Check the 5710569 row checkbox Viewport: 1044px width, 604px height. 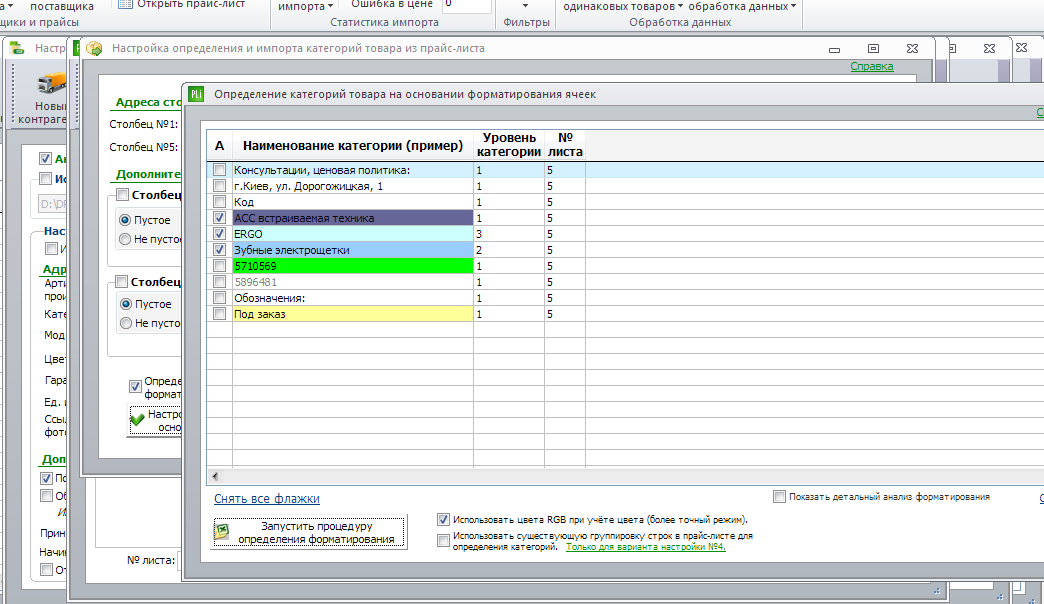coord(219,266)
